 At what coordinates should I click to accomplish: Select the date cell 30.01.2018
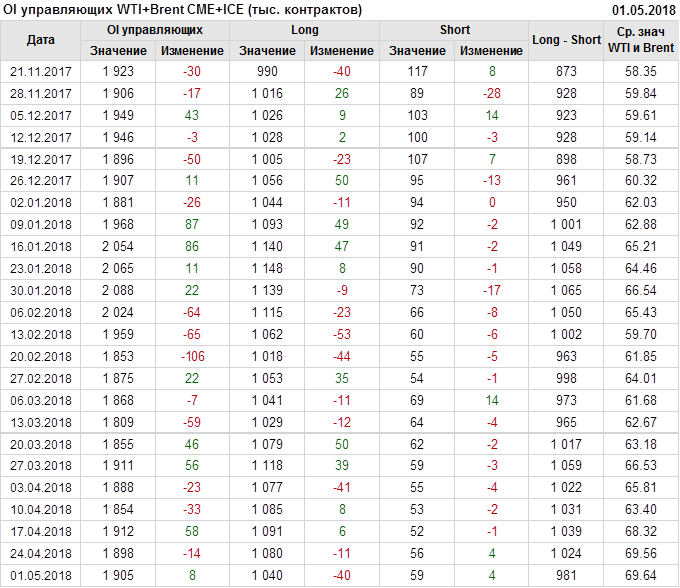coord(40,291)
